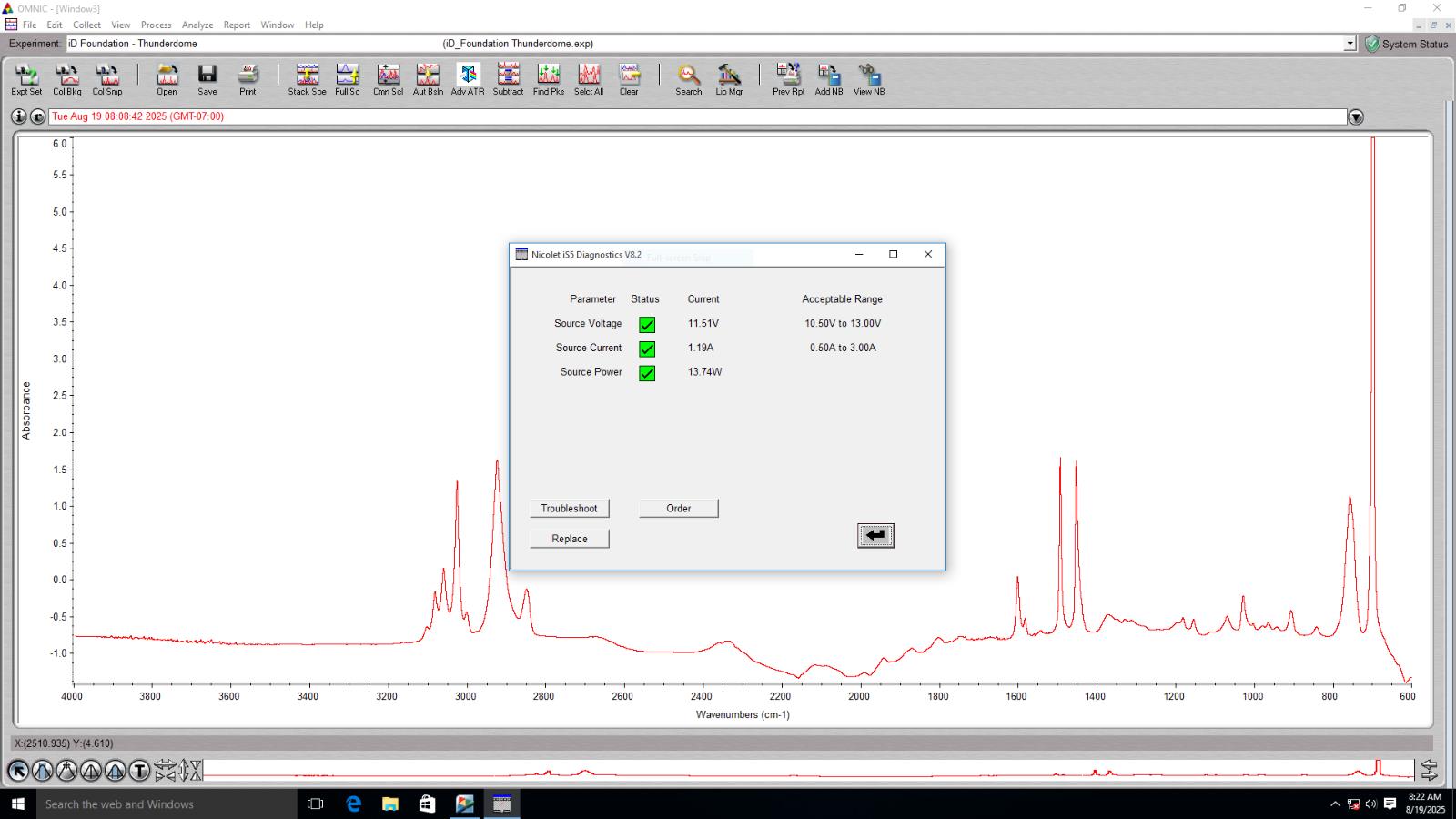1456x819 pixels.
Task: Open Experiment Setup (Expt Set)
Action: click(x=26, y=79)
